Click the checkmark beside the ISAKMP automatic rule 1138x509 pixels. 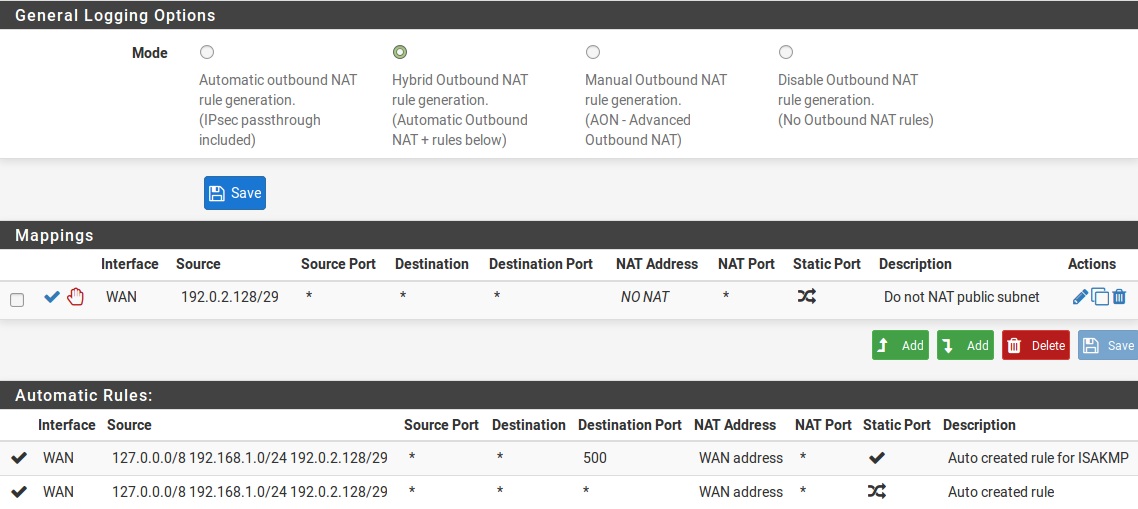point(19,458)
